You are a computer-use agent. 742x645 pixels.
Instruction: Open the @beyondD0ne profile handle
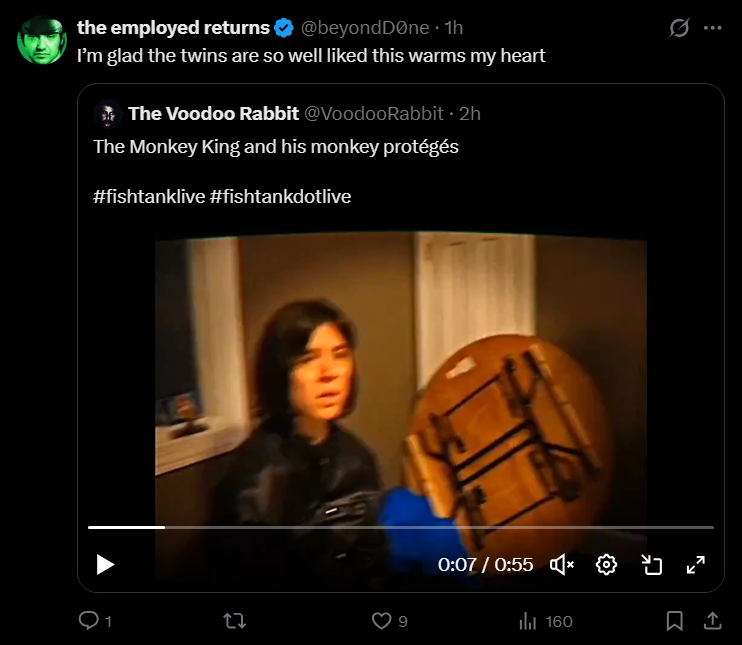coord(365,28)
